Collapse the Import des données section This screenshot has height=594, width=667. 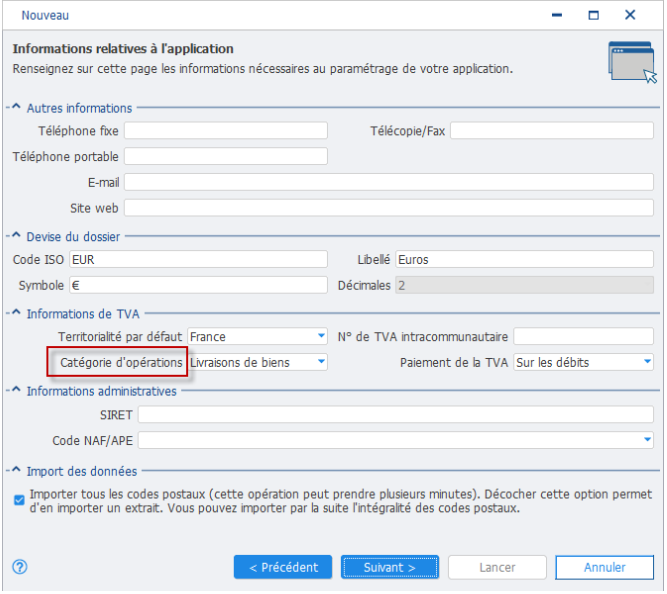[x=16, y=470]
